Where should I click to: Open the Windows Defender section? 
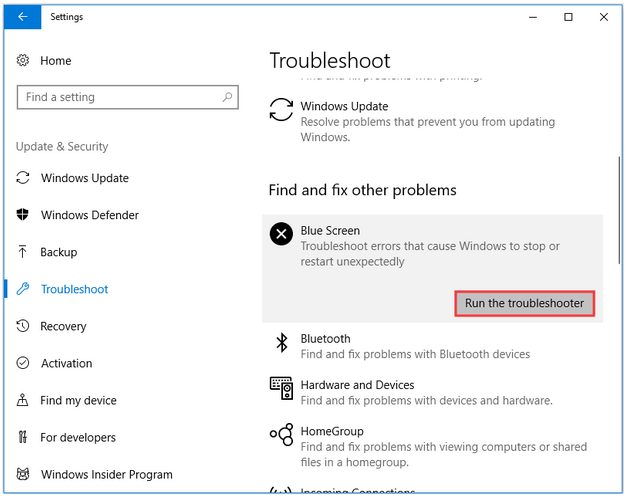(x=89, y=215)
